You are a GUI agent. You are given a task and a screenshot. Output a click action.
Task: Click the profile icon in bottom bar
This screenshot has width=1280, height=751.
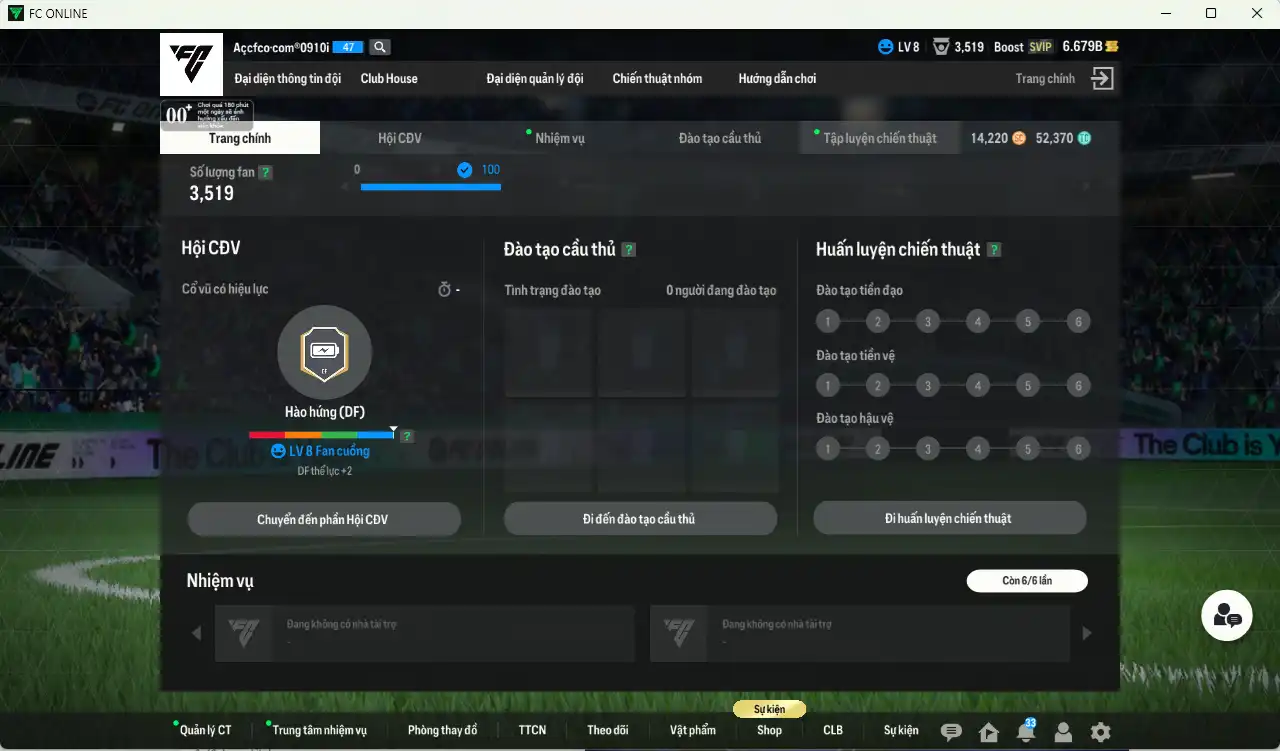click(1063, 732)
